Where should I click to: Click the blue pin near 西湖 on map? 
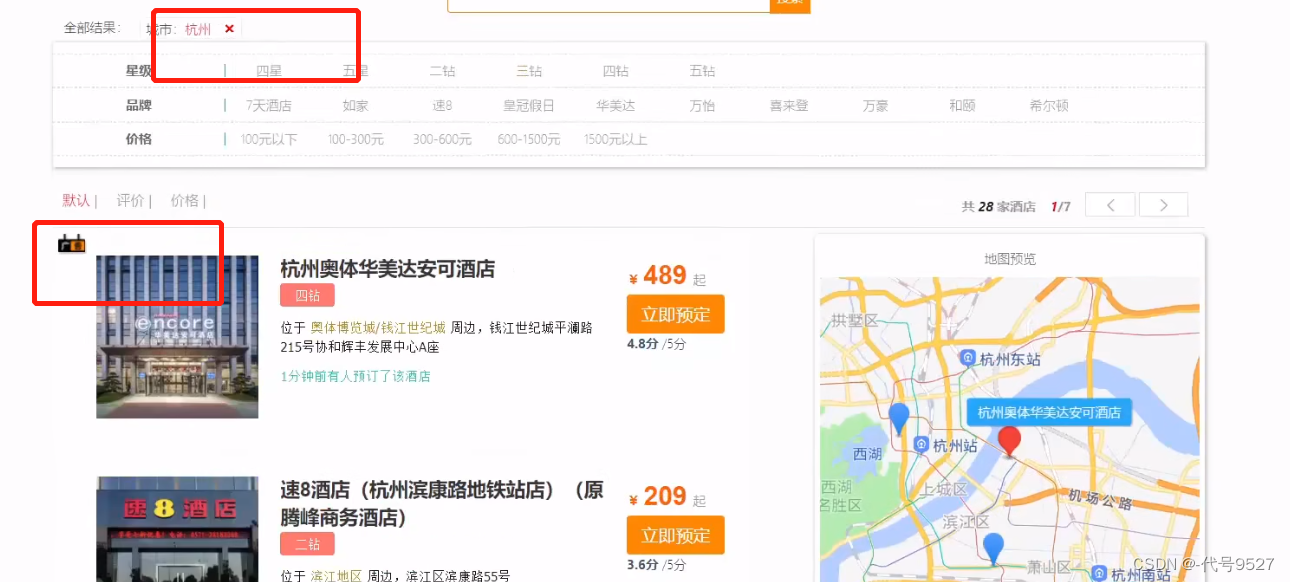899,417
